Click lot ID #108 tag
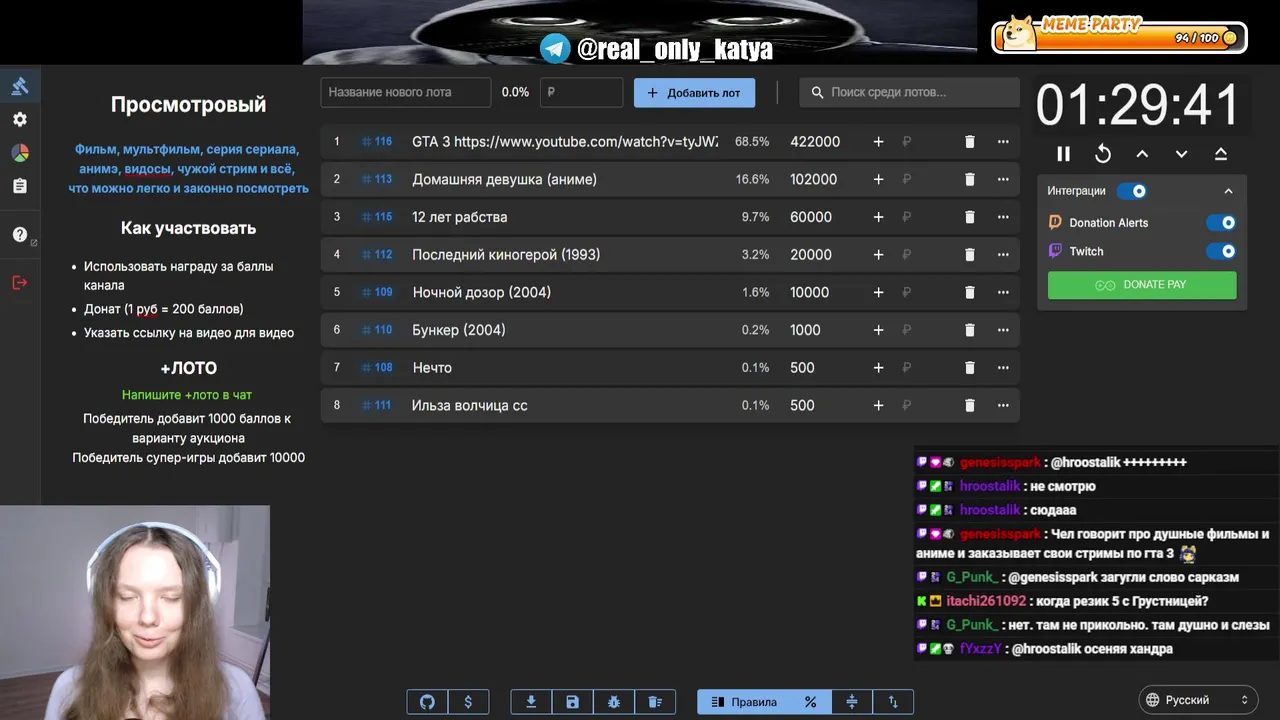The height and width of the screenshot is (720, 1280). tap(377, 368)
